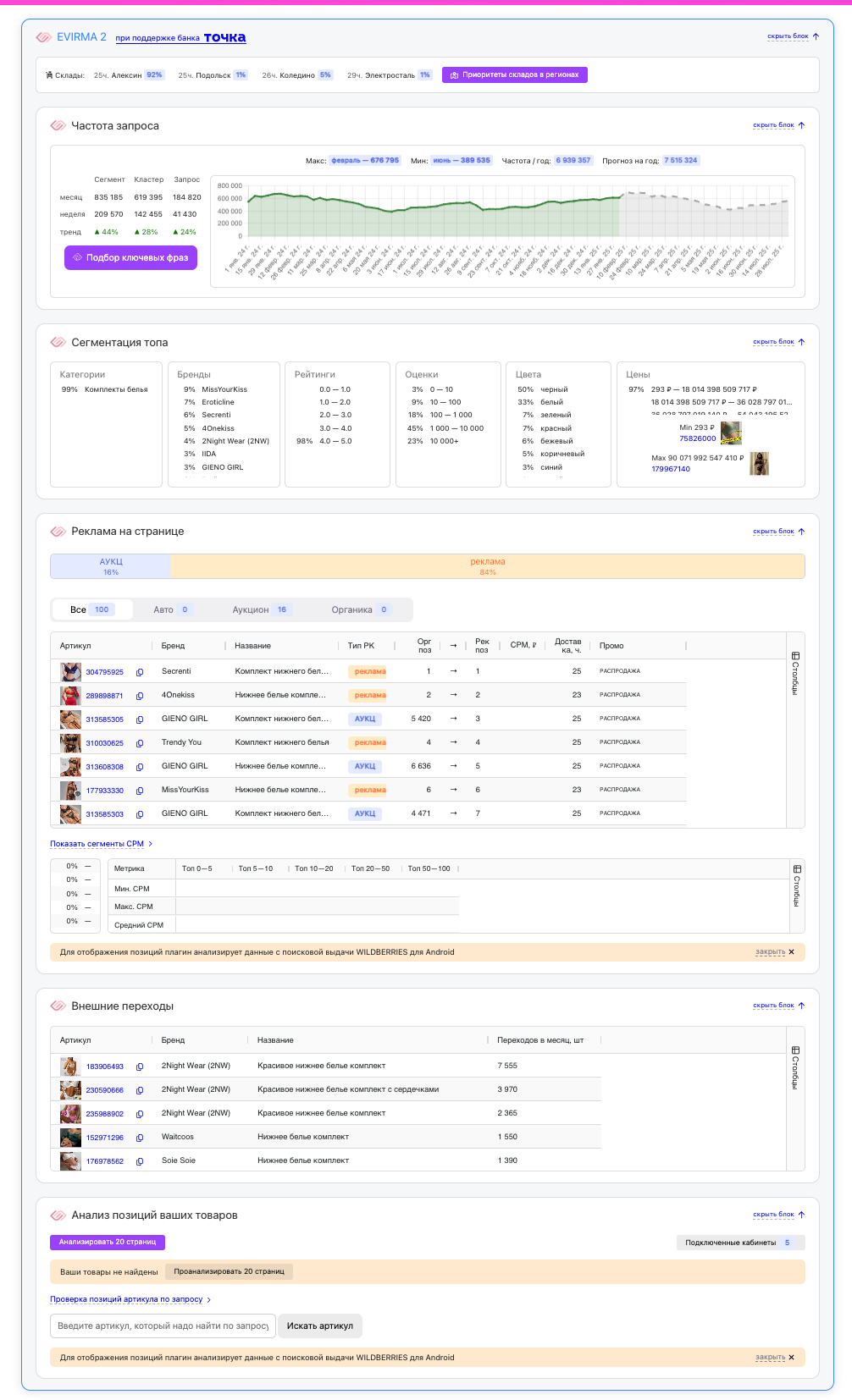Image resolution: width=852 pixels, height=1400 pixels.
Task: Copy article 230590666 with copy icon
Action: pyautogui.click(x=140, y=1090)
